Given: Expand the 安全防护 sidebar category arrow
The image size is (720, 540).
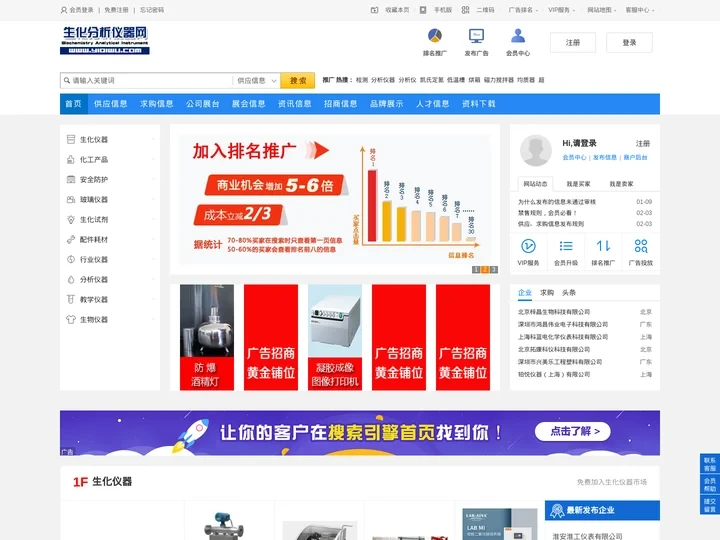Looking at the screenshot, I should pos(153,179).
